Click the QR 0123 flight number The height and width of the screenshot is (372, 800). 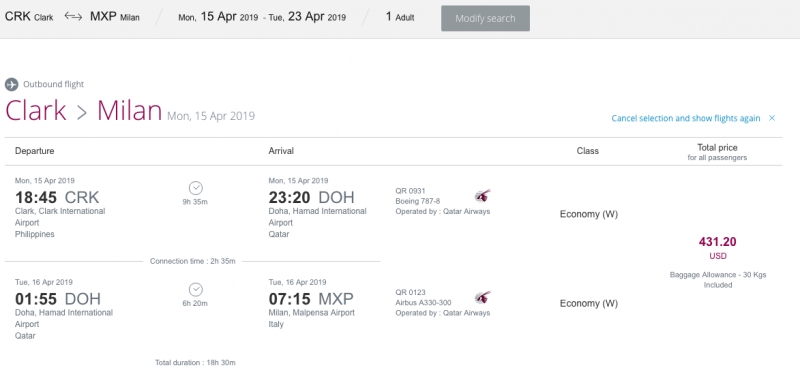410,292
